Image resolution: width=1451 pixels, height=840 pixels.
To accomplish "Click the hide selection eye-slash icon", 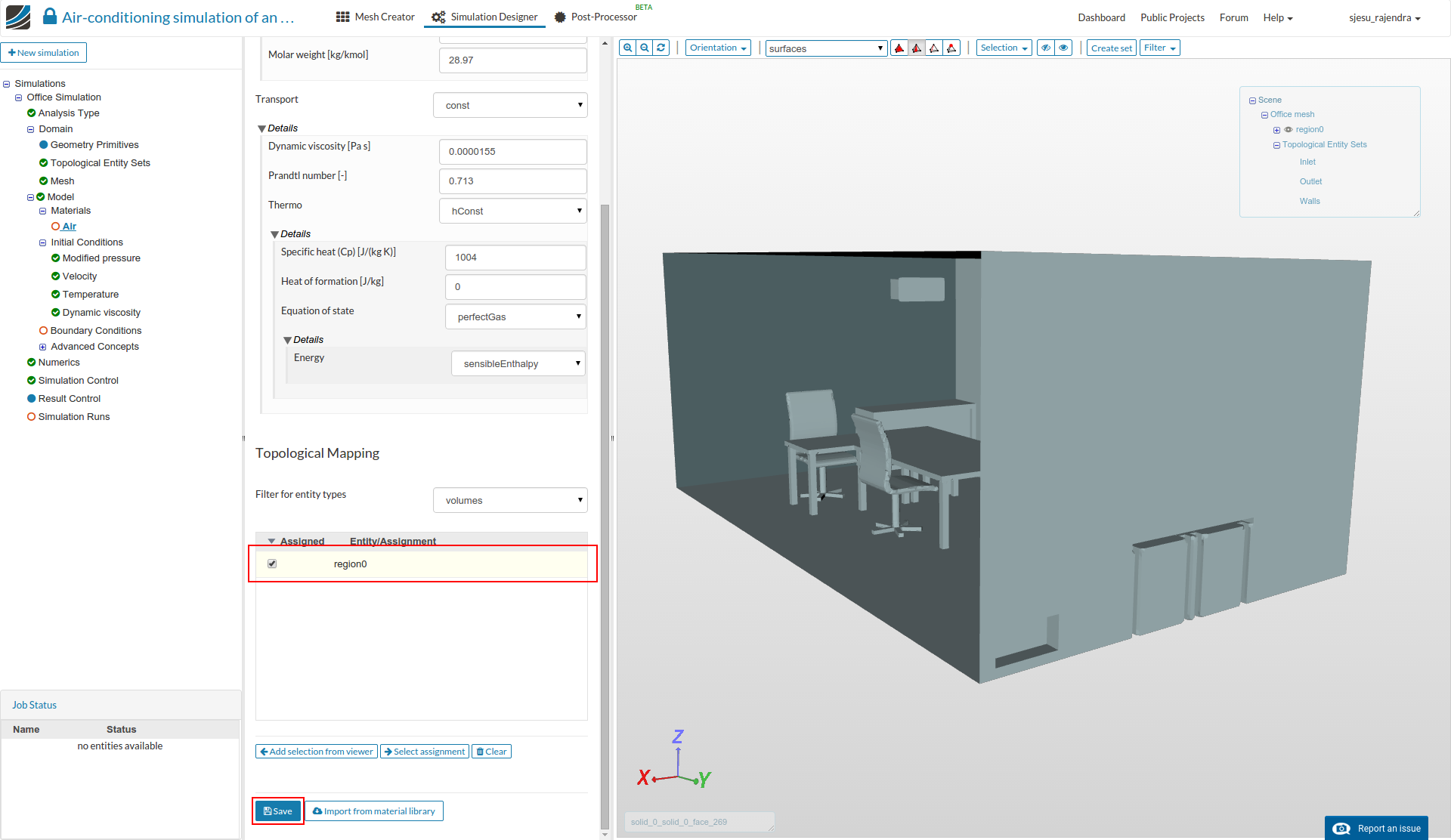I will point(1046,48).
